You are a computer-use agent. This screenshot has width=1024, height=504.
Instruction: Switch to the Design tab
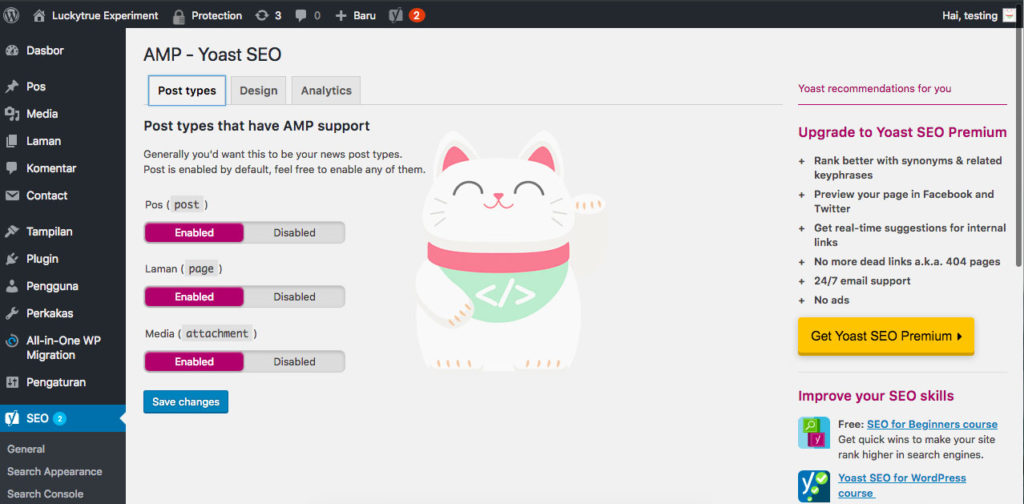click(x=259, y=91)
